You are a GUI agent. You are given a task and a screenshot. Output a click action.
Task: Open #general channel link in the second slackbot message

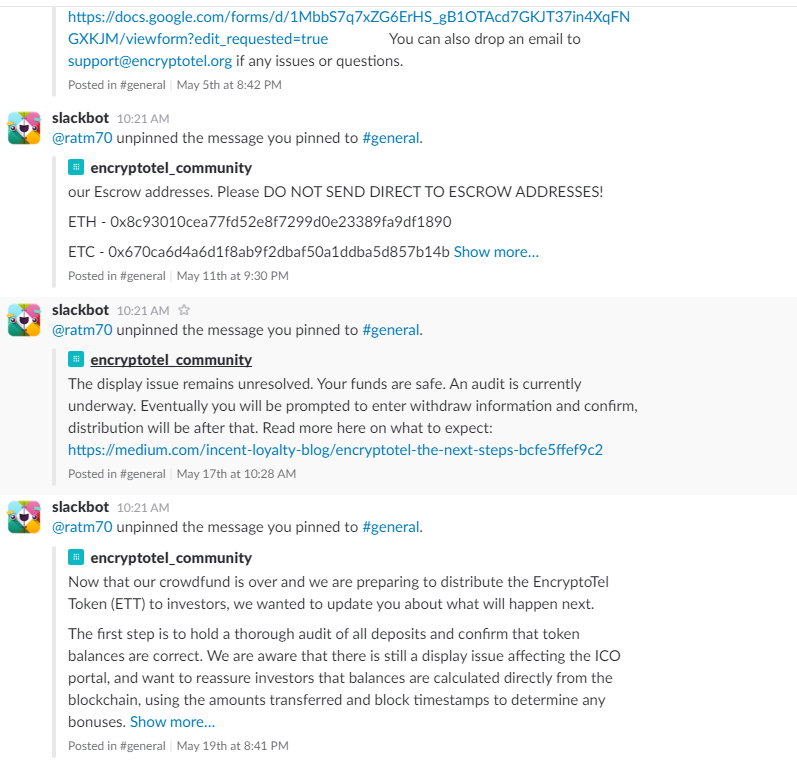click(x=391, y=330)
